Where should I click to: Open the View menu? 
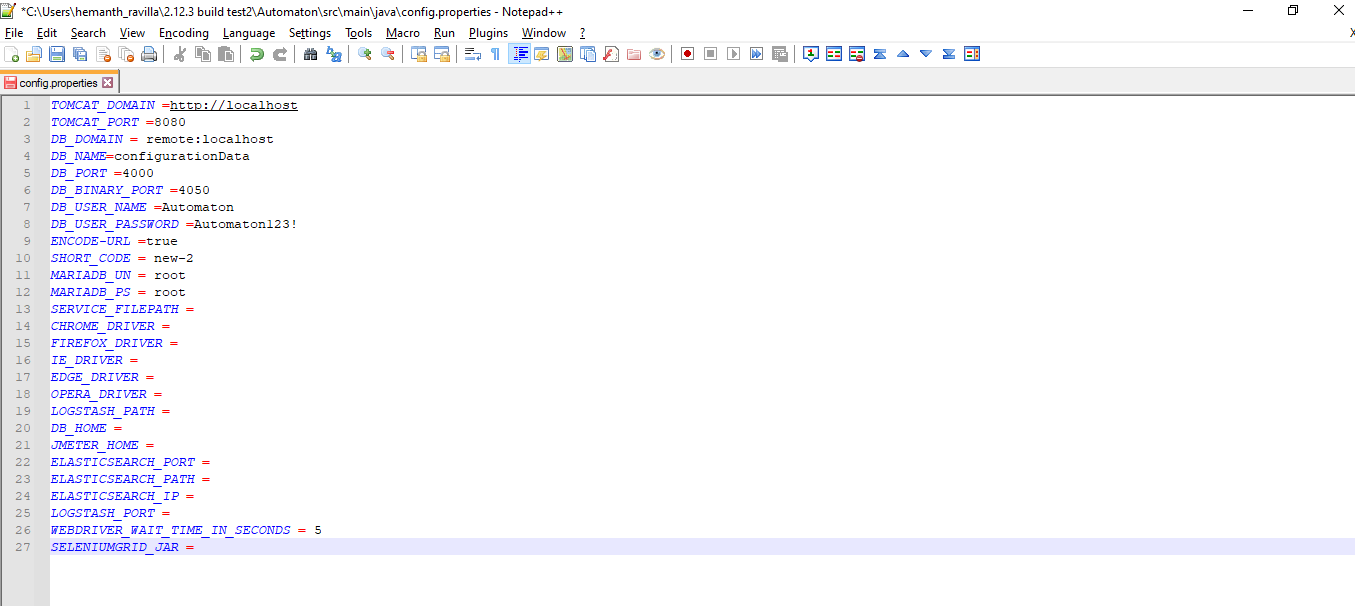(x=132, y=33)
